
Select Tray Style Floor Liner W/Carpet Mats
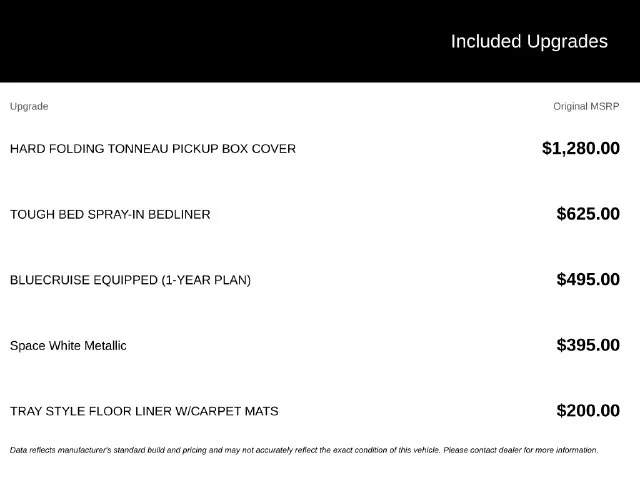(144, 411)
